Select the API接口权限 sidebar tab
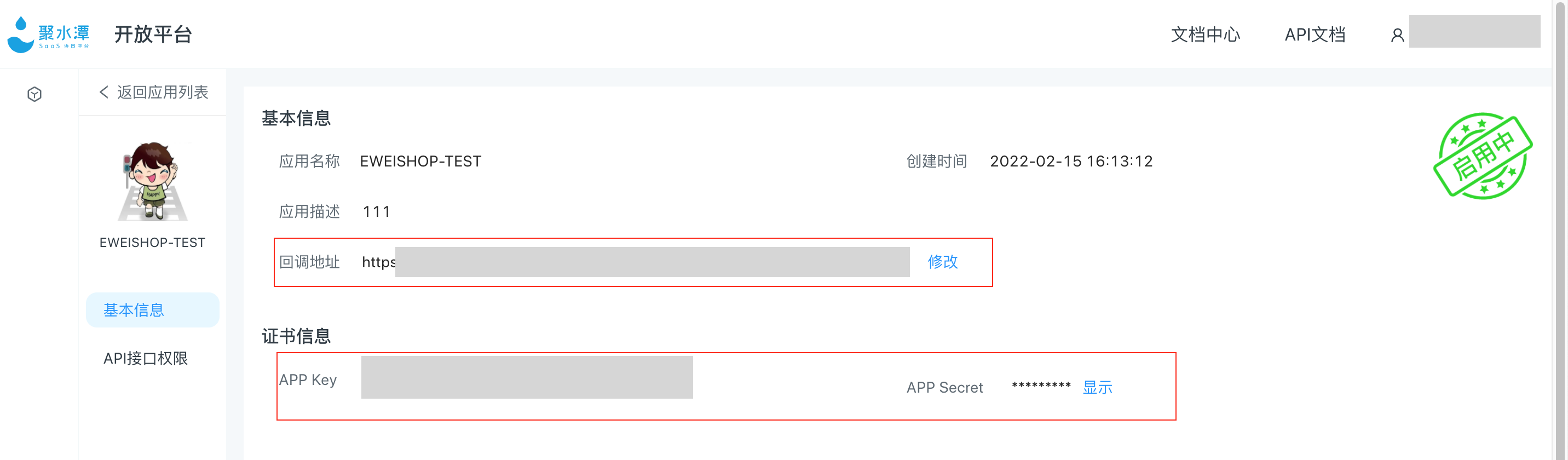Image resolution: width=1568 pixels, height=460 pixels. click(146, 358)
